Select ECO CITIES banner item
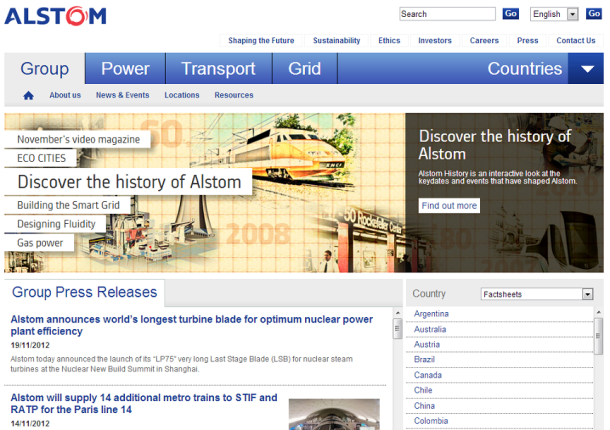This screenshot has height=430, width=610. click(40, 158)
